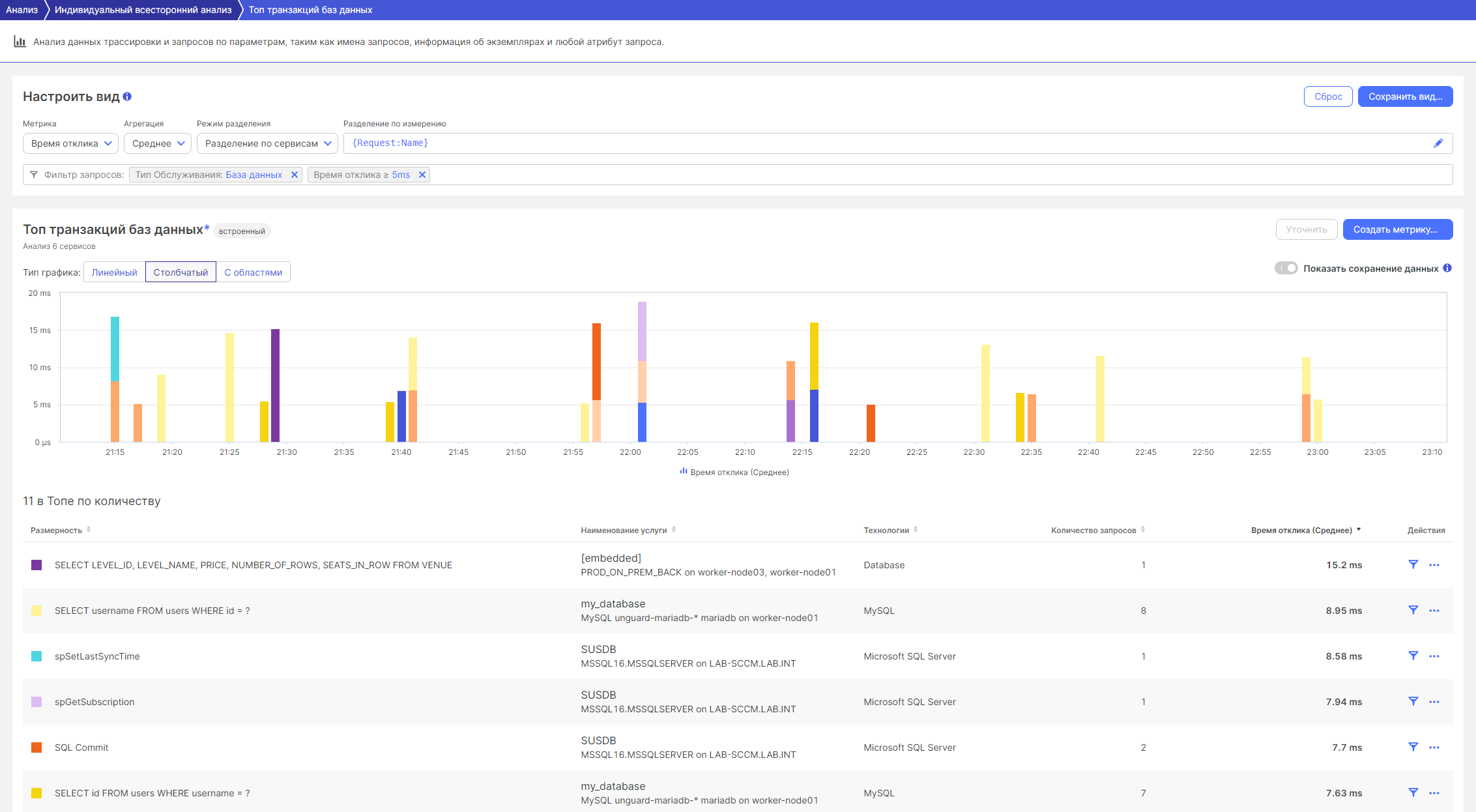Viewport: 1476px width, 812px height.
Task: Open the Среднее aggregation dropdown
Action: click(157, 143)
